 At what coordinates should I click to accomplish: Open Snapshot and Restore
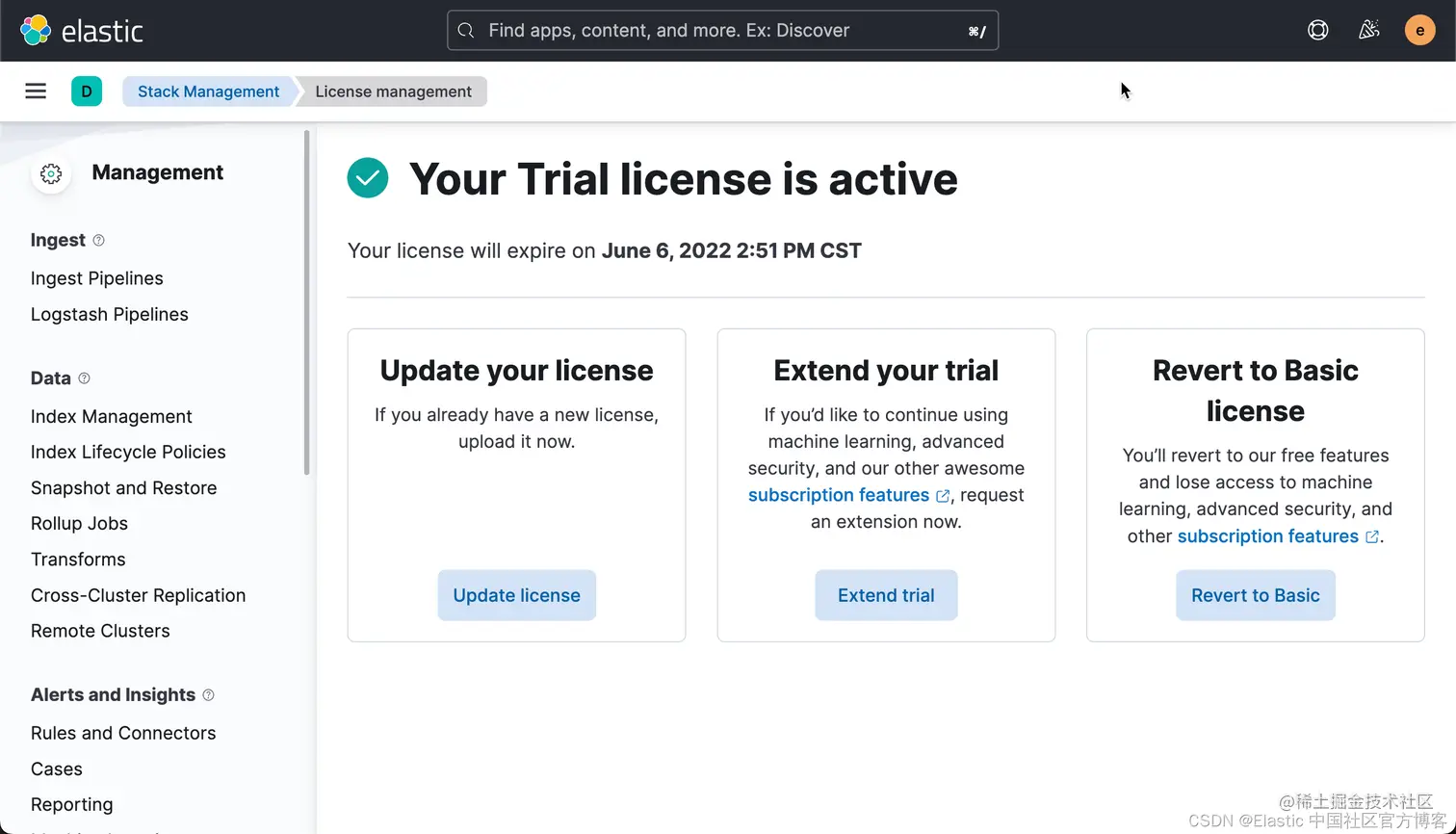pos(124,488)
